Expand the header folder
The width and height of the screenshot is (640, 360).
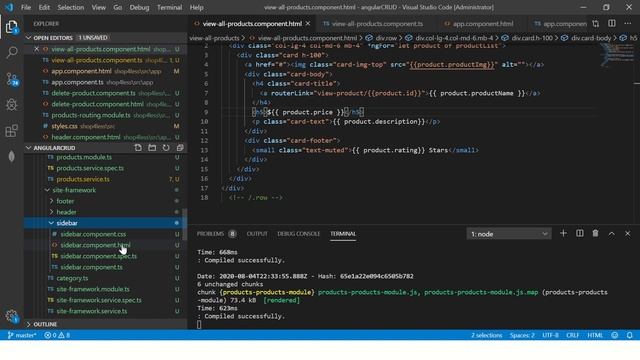point(51,212)
